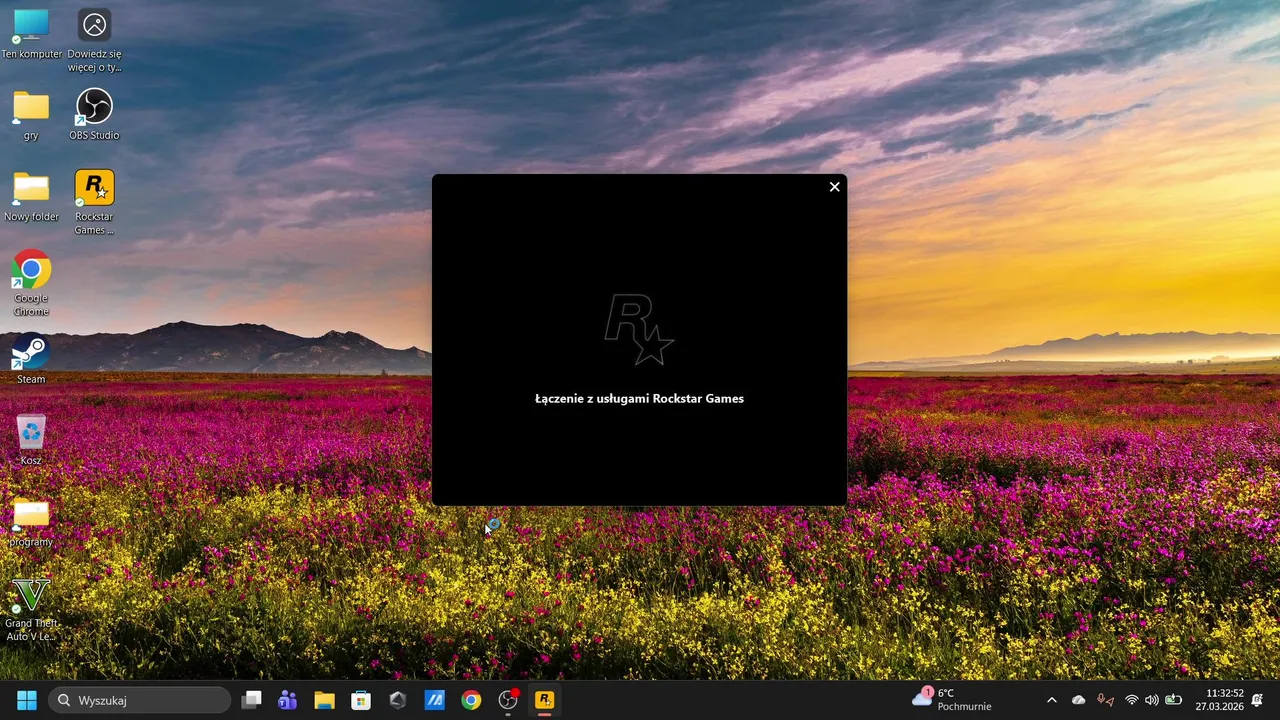Launch OBS Studio from desktop
Screen dimensions: 1280x720
(x=94, y=114)
